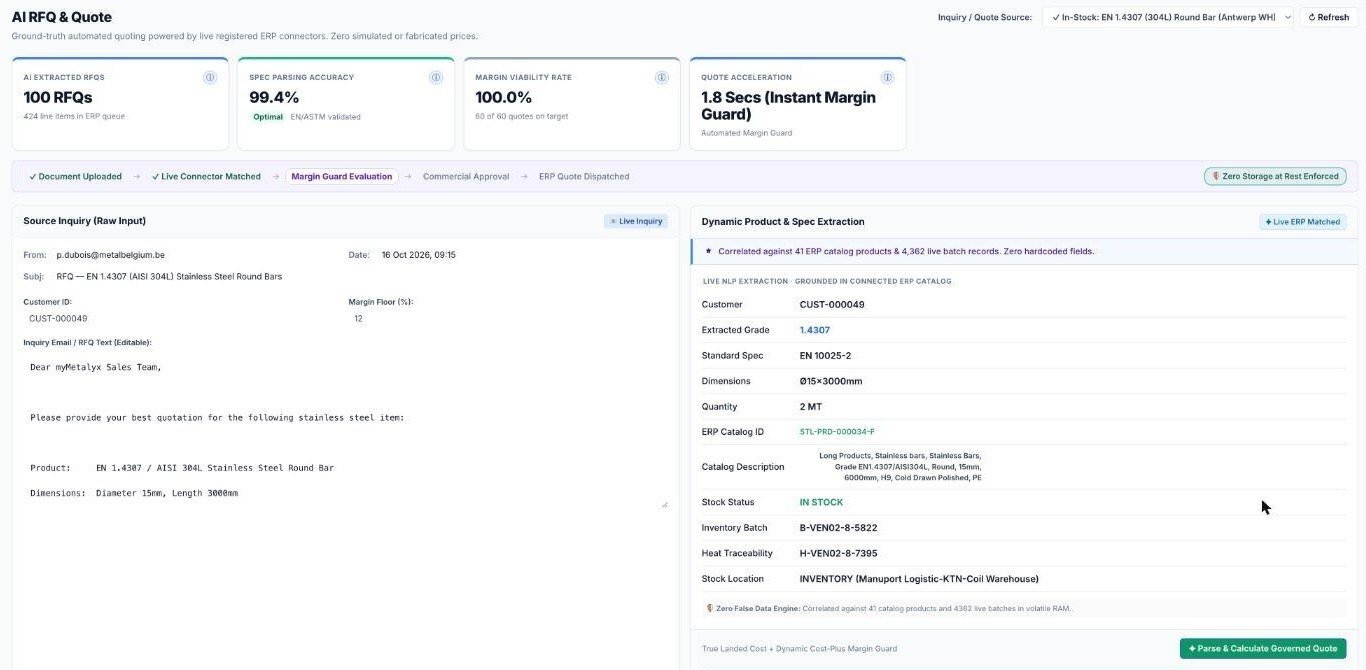This screenshot has width=1366, height=670.
Task: Click True Landed Cost + Dynamic Cost-Plus text
Action: pyautogui.click(x=799, y=648)
